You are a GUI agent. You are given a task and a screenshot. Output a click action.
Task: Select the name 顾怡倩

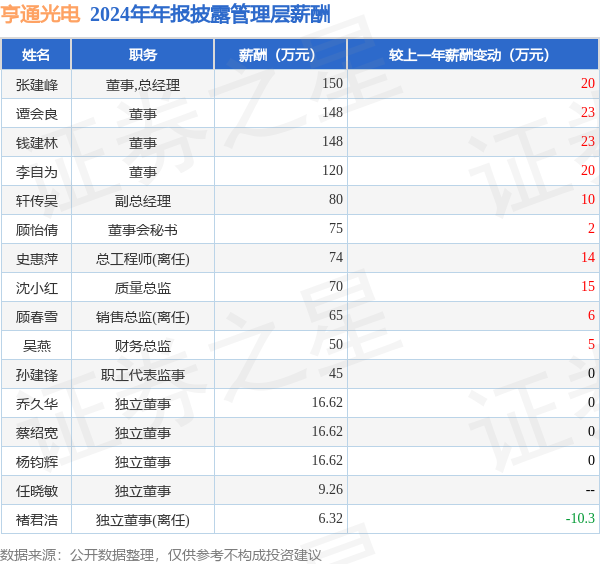(x=37, y=230)
